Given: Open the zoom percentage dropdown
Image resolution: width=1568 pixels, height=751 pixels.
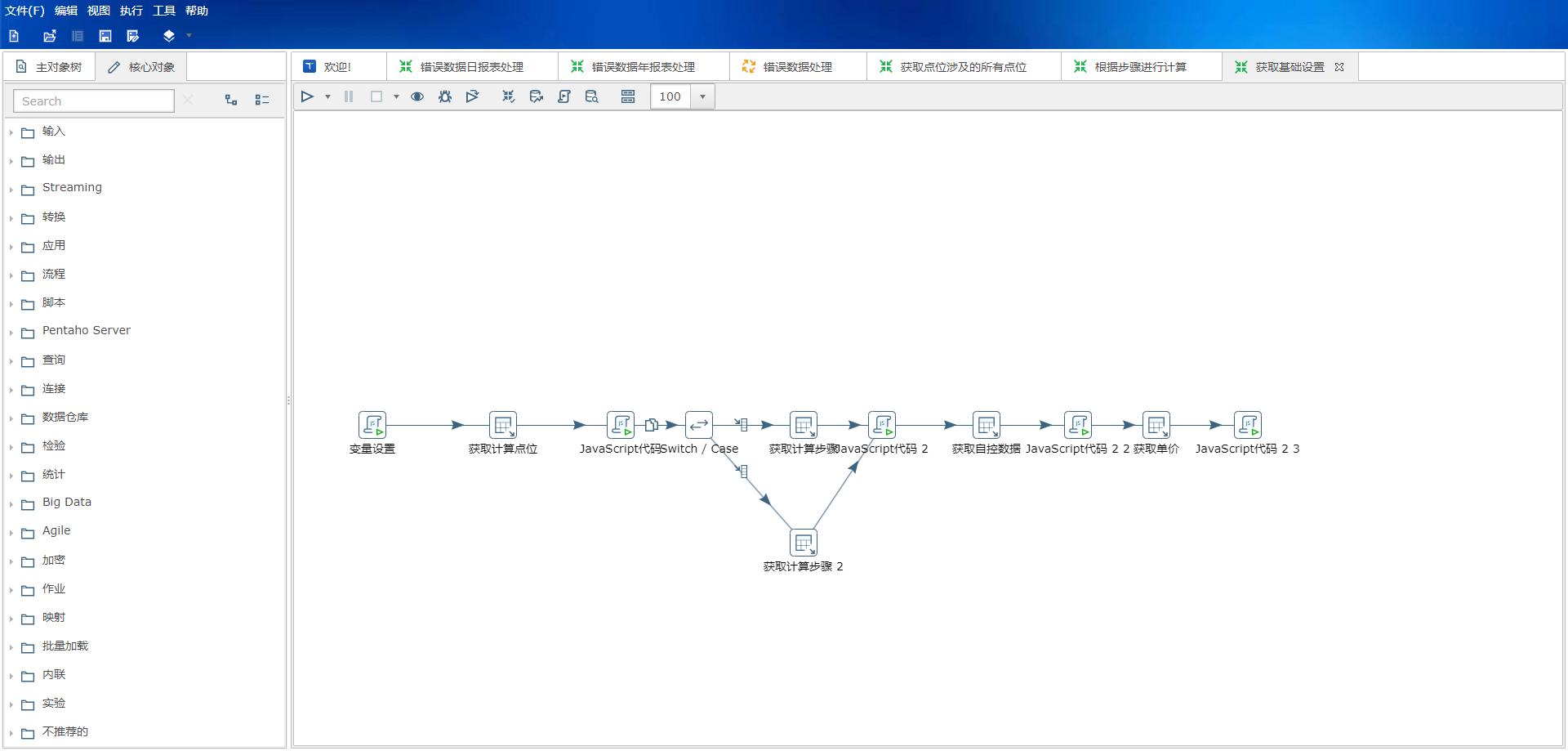Looking at the screenshot, I should click(702, 96).
